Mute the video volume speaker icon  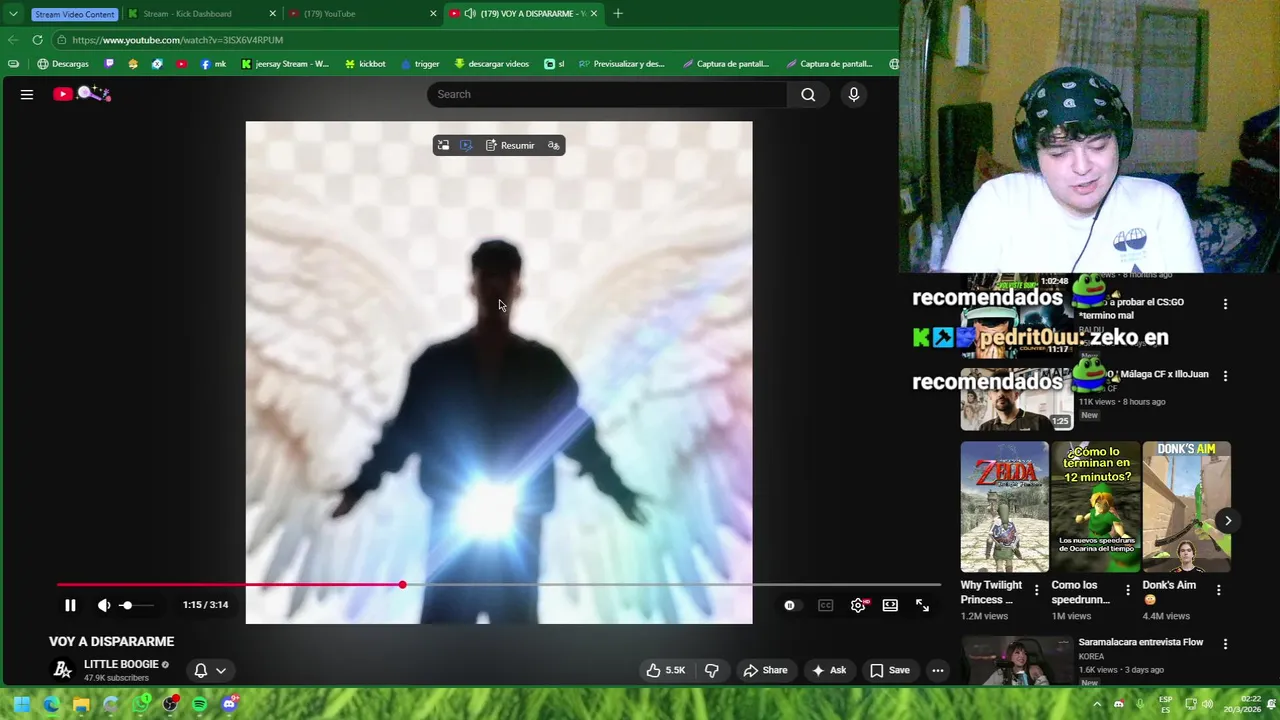[104, 605]
